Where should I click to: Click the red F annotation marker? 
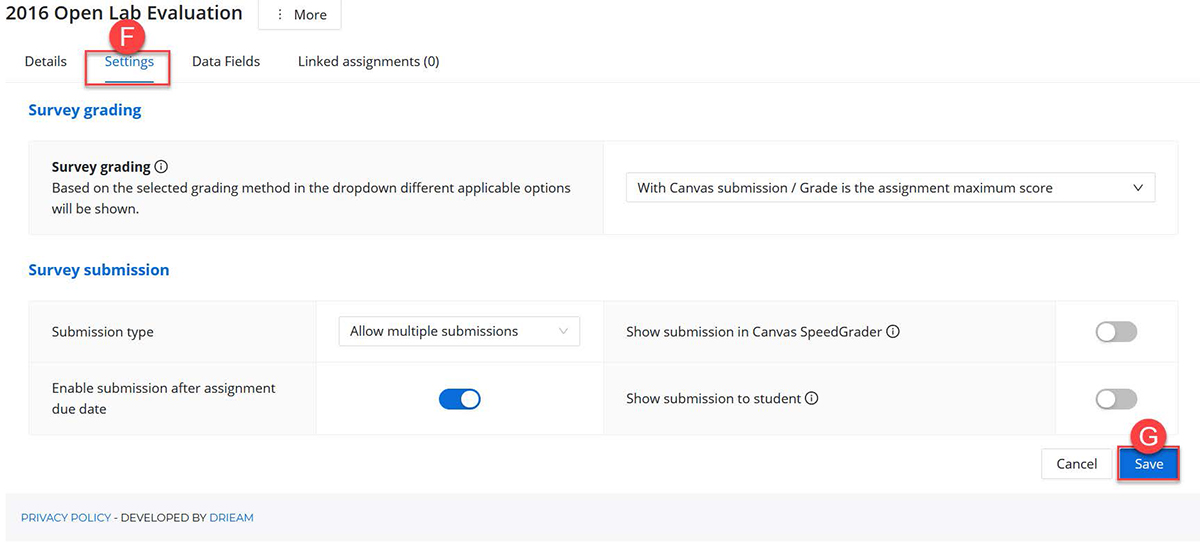(126, 37)
